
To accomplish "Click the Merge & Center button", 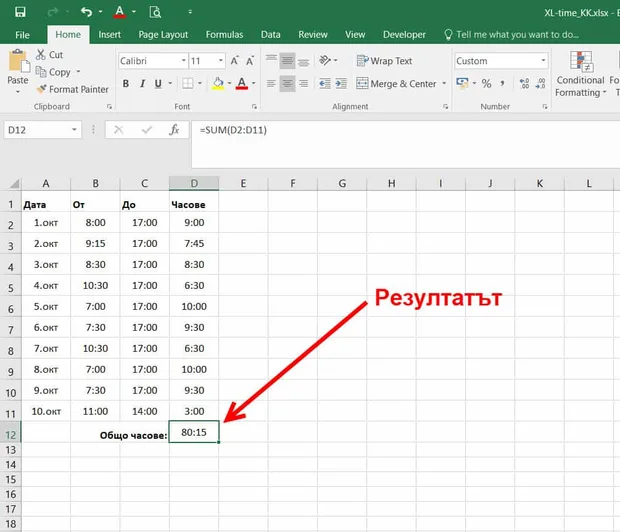I will pos(396,83).
